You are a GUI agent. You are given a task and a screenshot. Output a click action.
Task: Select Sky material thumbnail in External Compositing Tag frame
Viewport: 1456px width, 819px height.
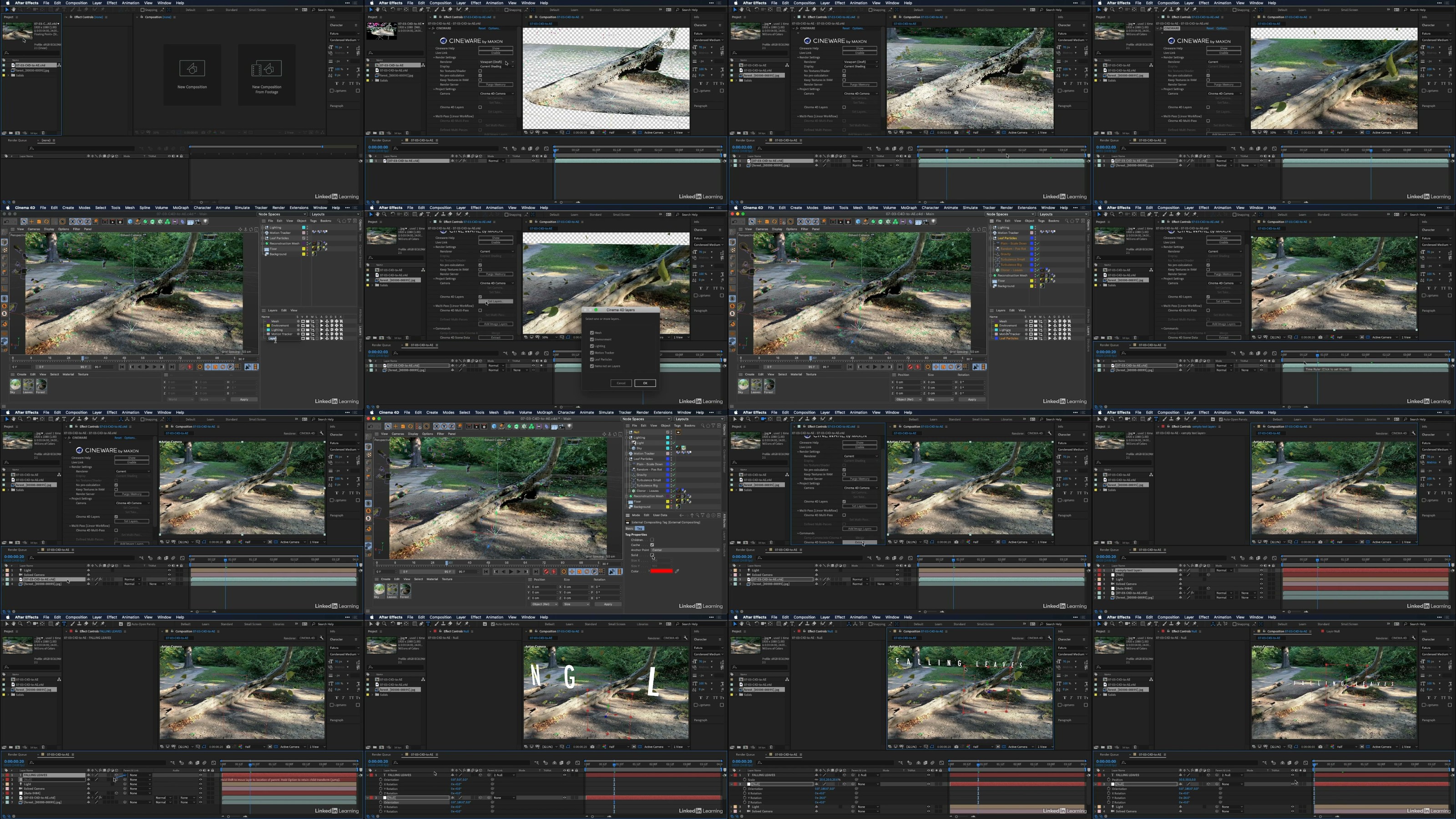379,590
